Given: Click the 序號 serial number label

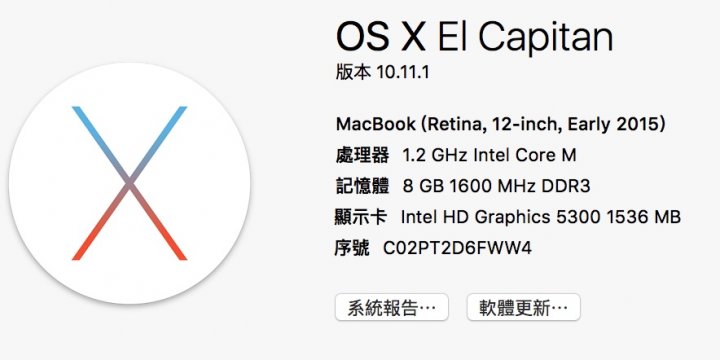Looking at the screenshot, I should (352, 248).
